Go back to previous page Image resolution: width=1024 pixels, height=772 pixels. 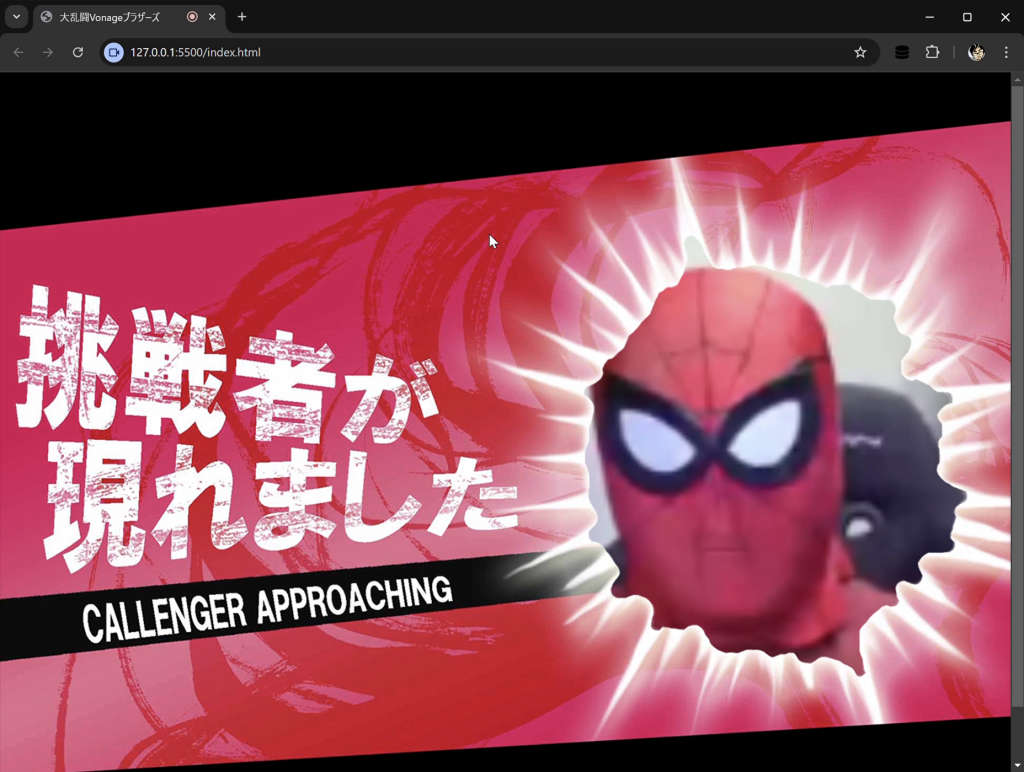coord(18,52)
